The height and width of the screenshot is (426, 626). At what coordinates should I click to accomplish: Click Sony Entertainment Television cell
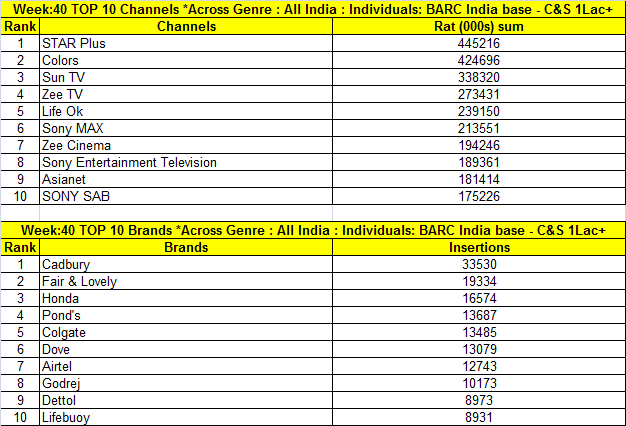[x=186, y=162]
